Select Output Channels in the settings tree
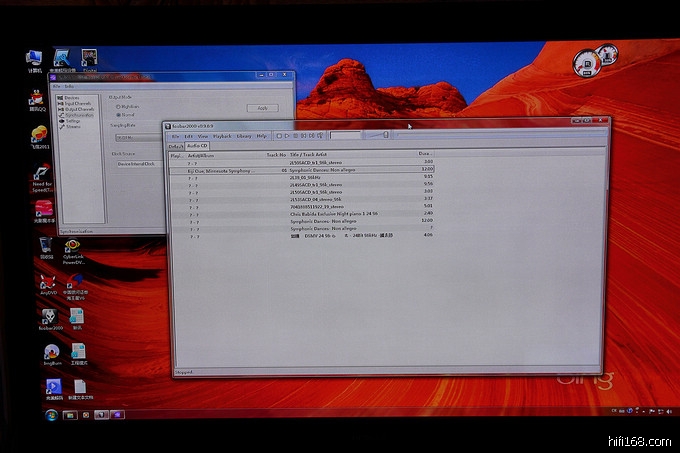 [79, 108]
